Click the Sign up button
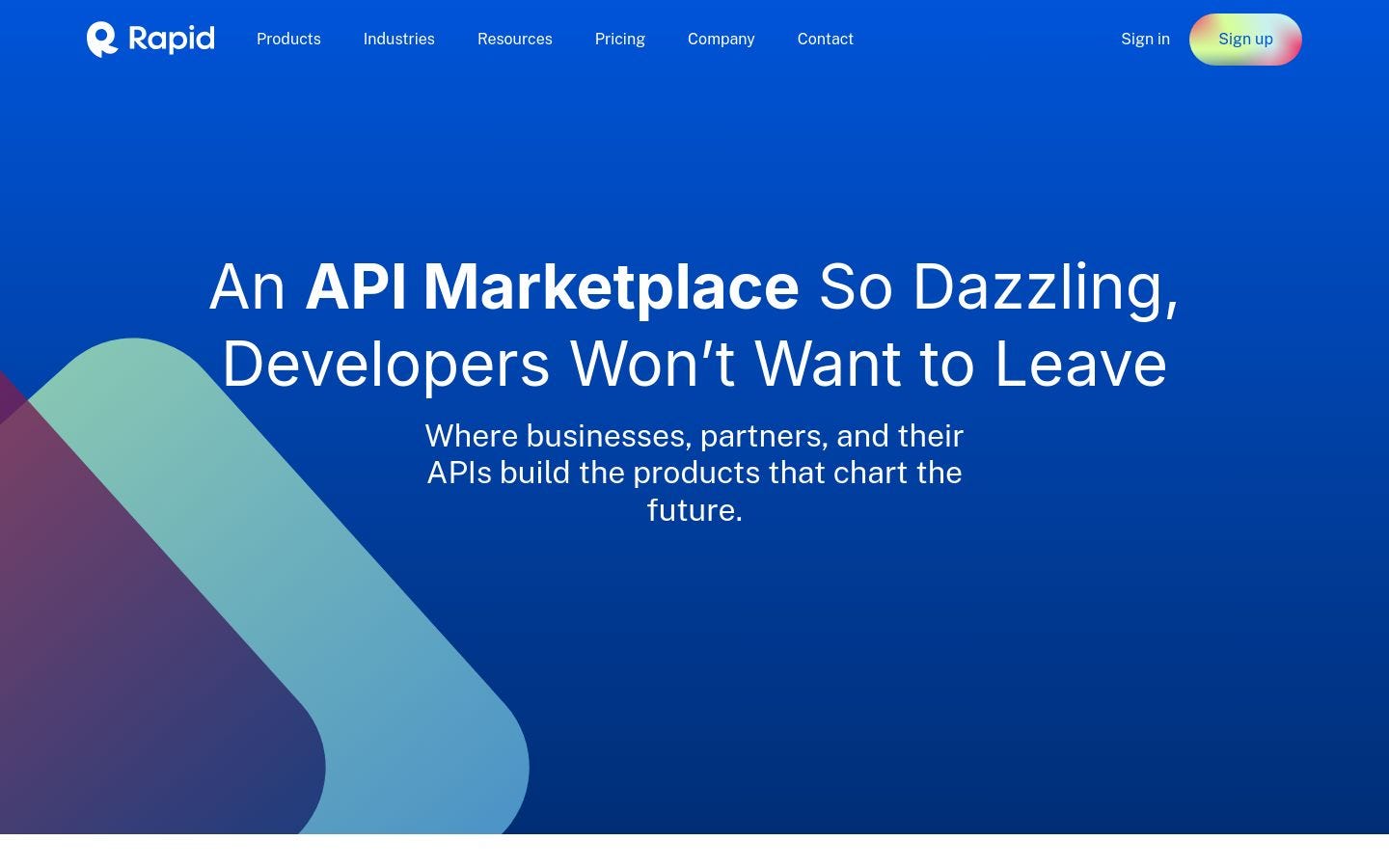 tap(1245, 40)
